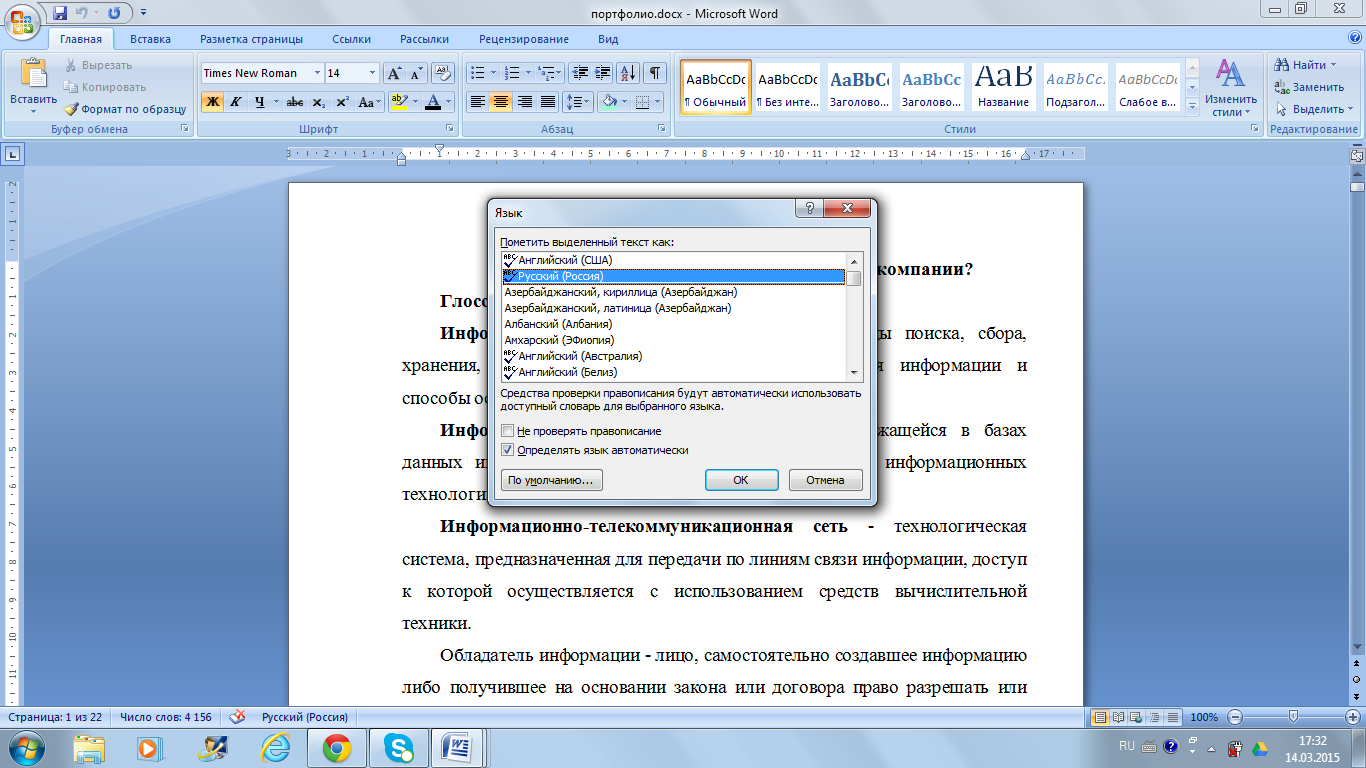This screenshot has width=1366, height=768.
Task: Click the Shrink Font icon
Action: (x=416, y=73)
